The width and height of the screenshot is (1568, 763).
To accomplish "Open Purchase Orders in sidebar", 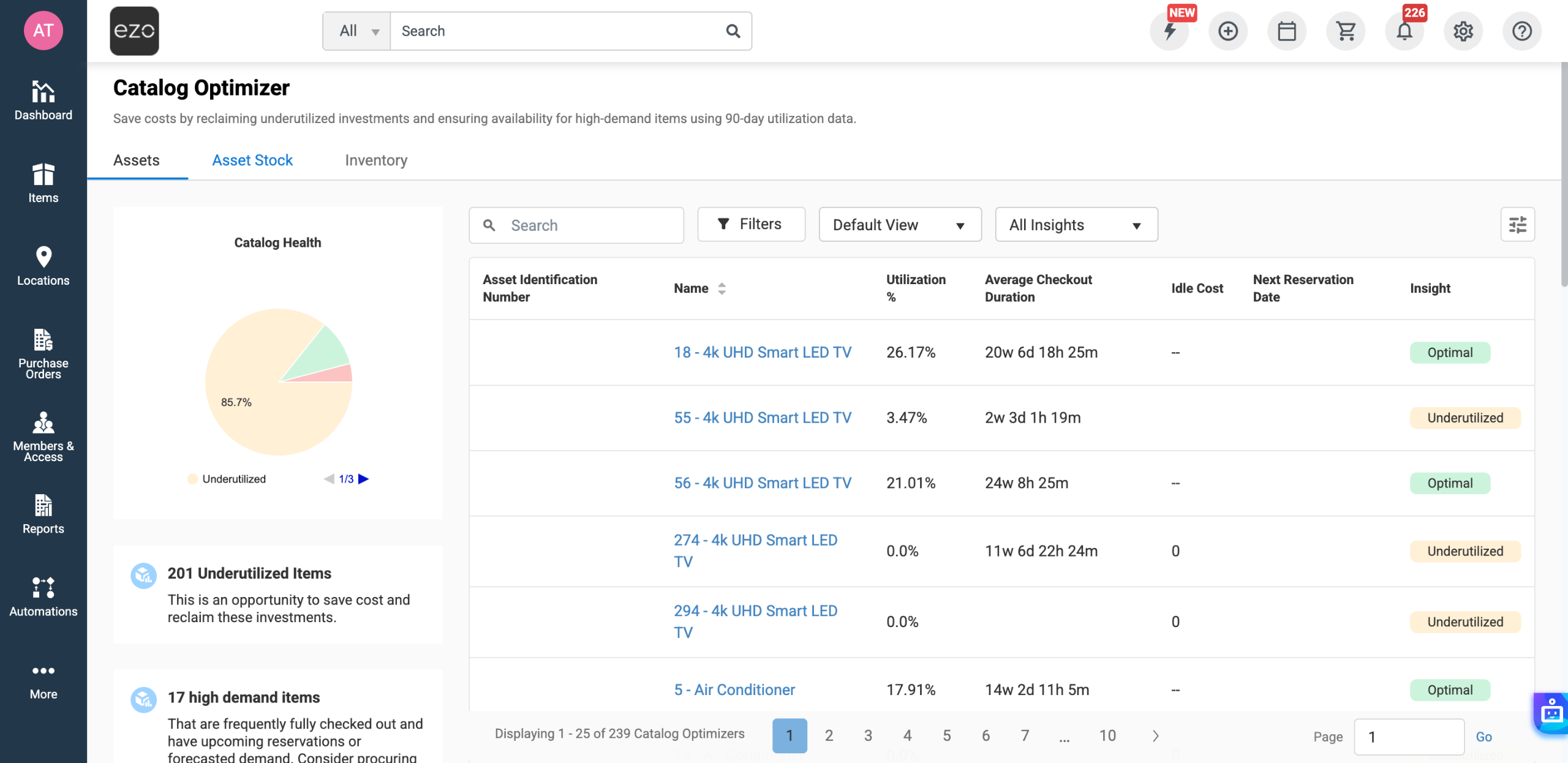I will click(43, 353).
